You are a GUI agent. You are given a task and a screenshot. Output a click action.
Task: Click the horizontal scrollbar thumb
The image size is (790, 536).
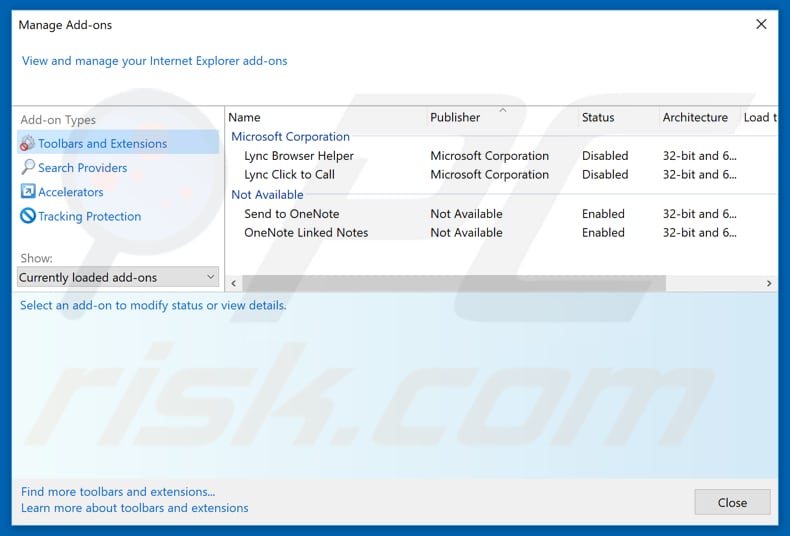(x=453, y=283)
